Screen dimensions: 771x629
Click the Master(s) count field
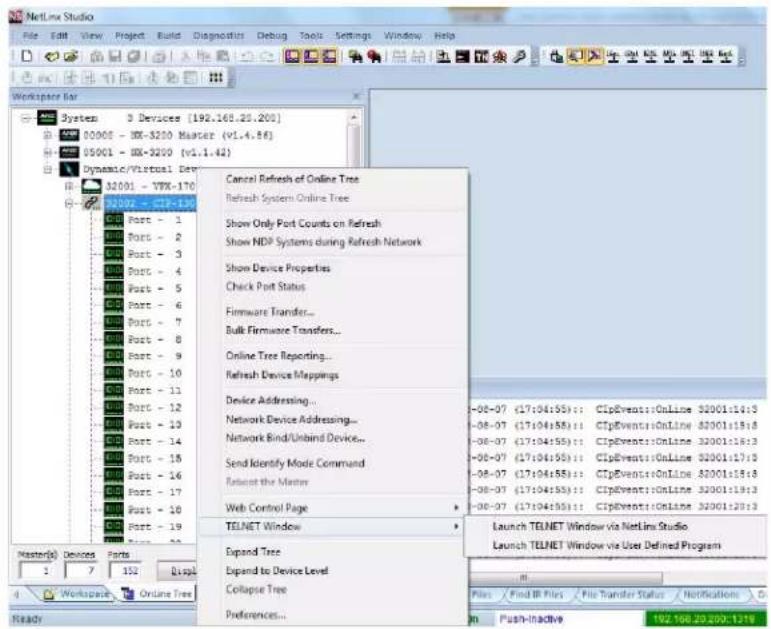37,570
